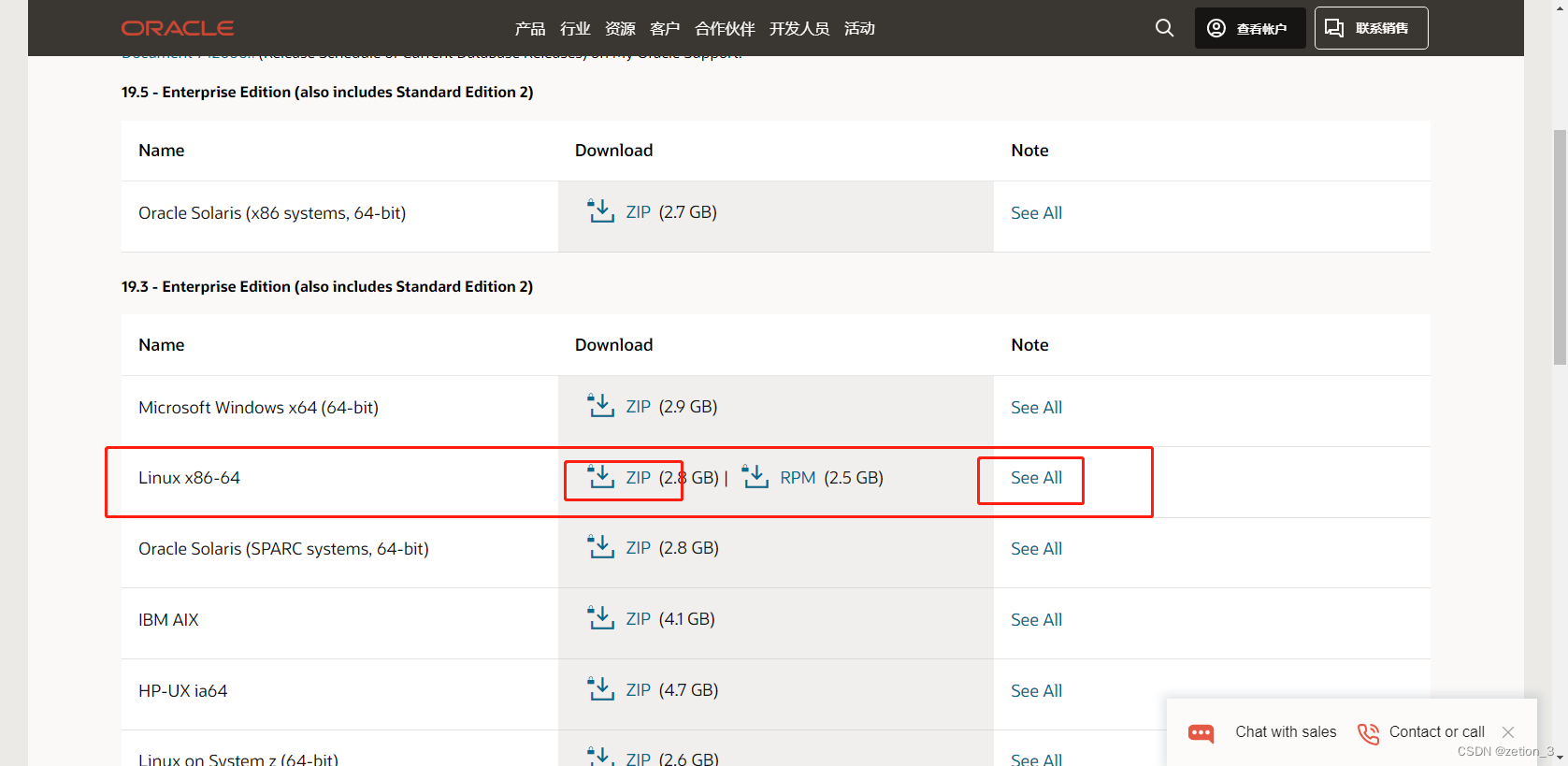Open the 资源 menu
The width and height of the screenshot is (1568, 766).
pyautogui.click(x=620, y=29)
